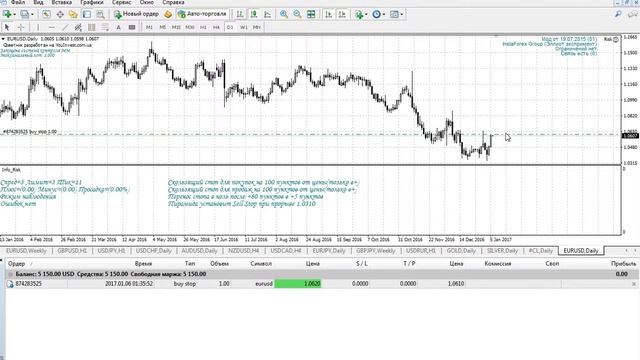Open the EURUSD,Weekly chart tab
This screenshot has width=640, height=360.
tap(26, 251)
